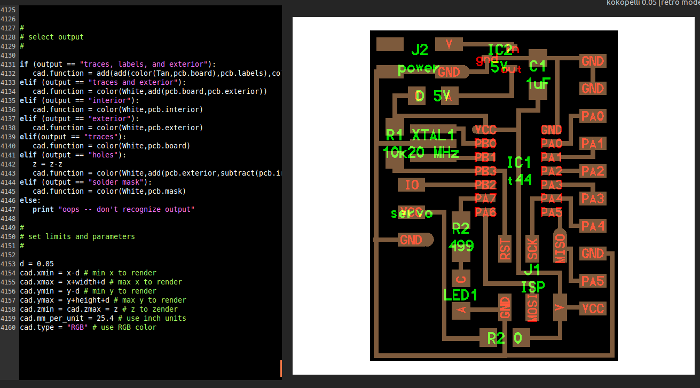Click line 'elif (output == "solder mask"):'
Screen dimensions: 700x388
pos(86,182)
